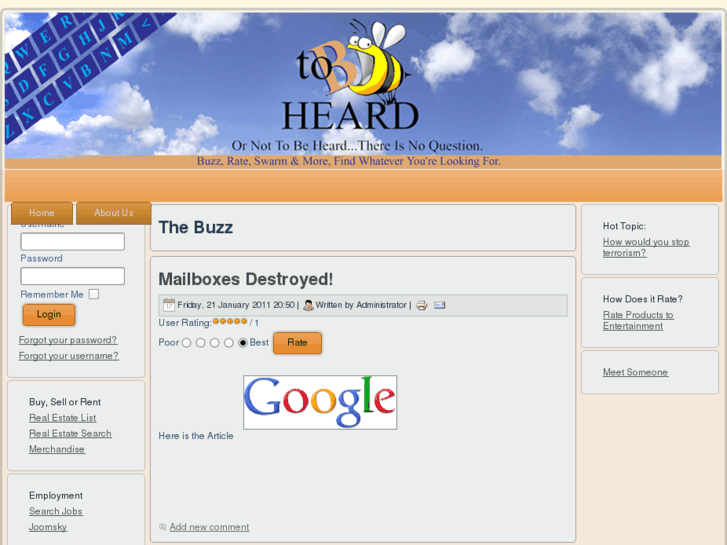Viewport: 727px width, 545px height.
Task: Click Written by Administrator text
Action: click(361, 305)
